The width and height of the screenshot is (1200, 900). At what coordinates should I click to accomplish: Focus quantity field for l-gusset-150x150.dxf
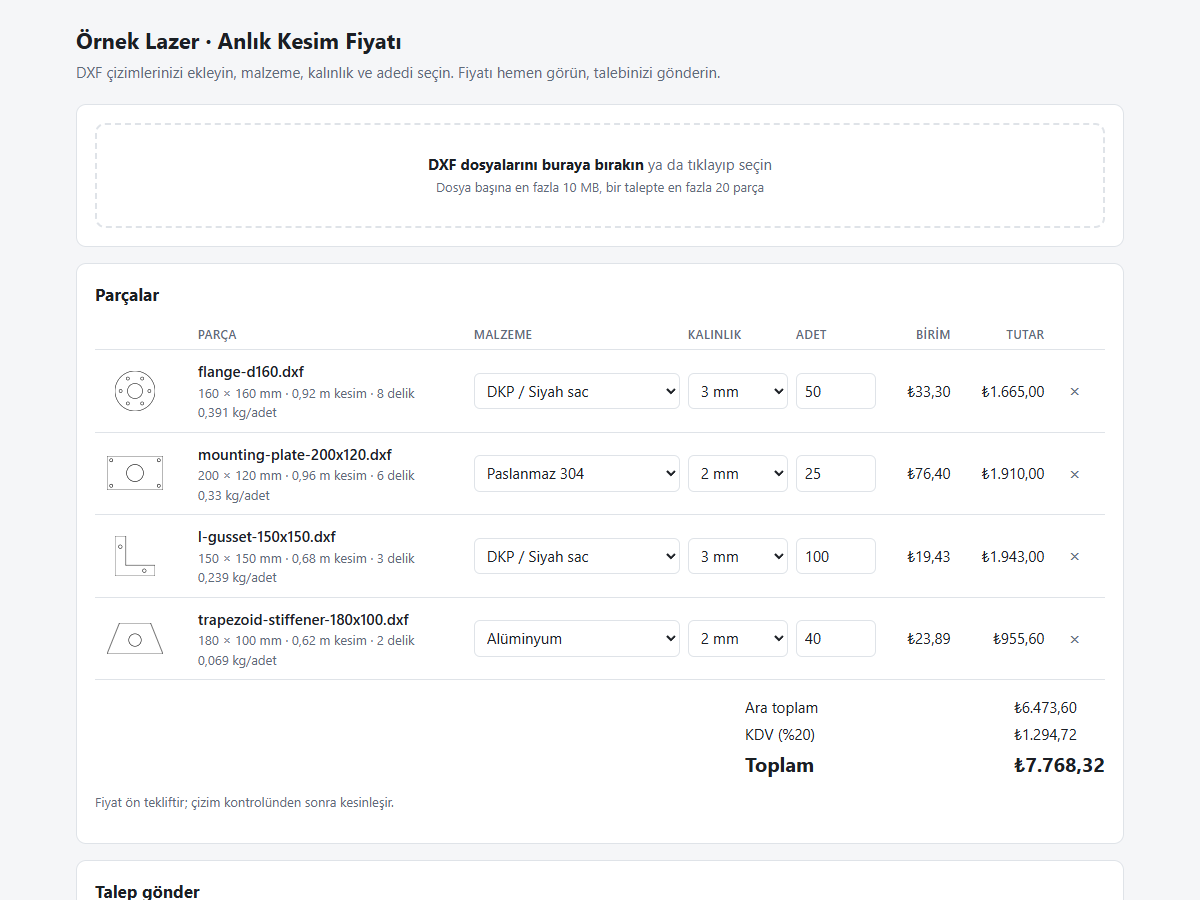(836, 556)
